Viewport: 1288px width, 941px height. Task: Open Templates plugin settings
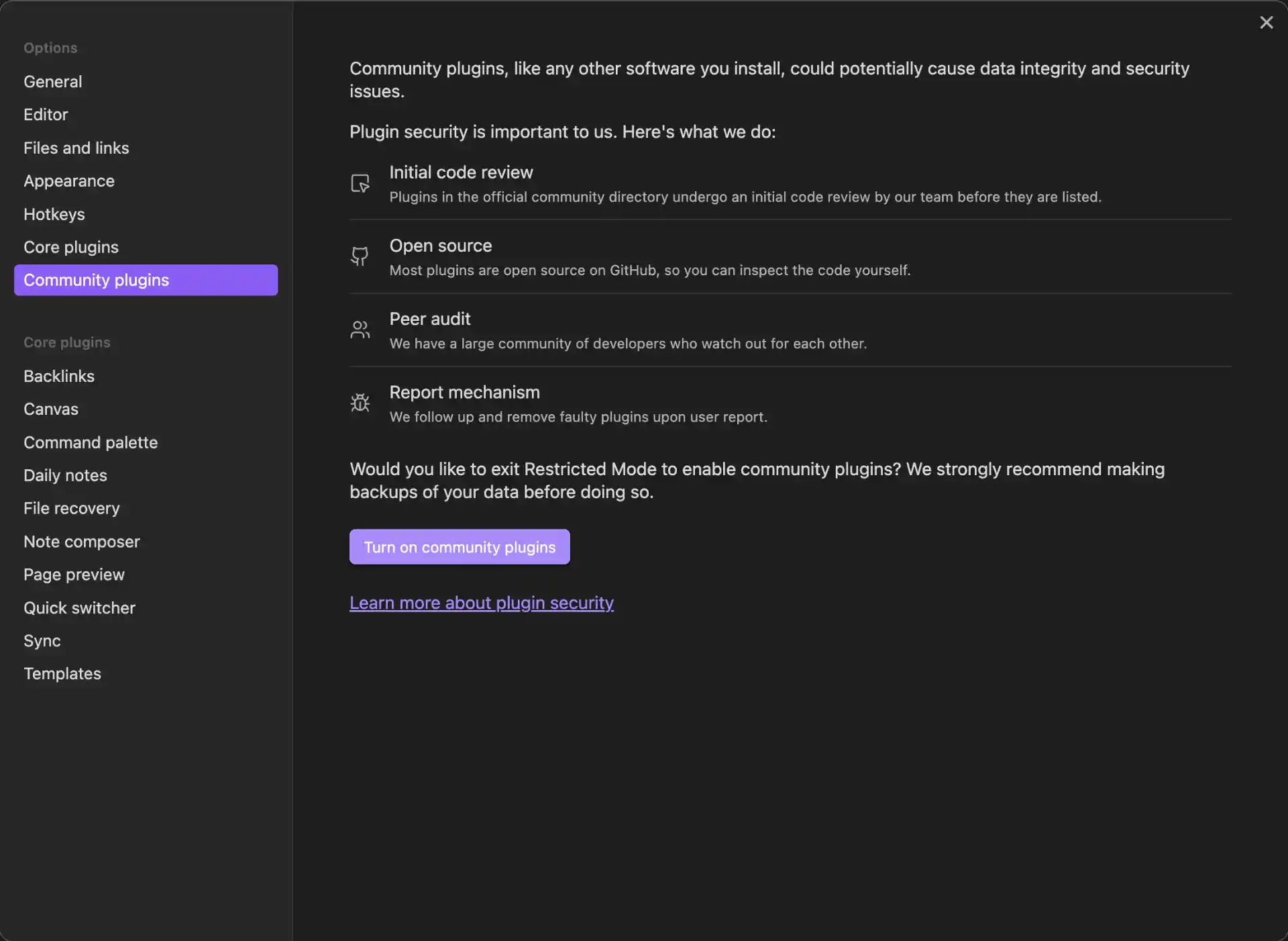pos(62,674)
